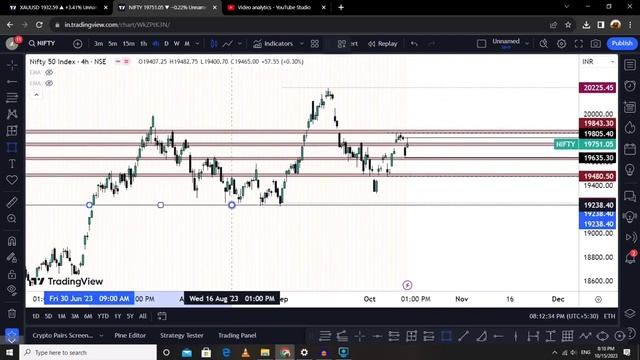This screenshot has height=360, width=640.
Task: Open the Trading Panel tab
Action: tap(237, 336)
